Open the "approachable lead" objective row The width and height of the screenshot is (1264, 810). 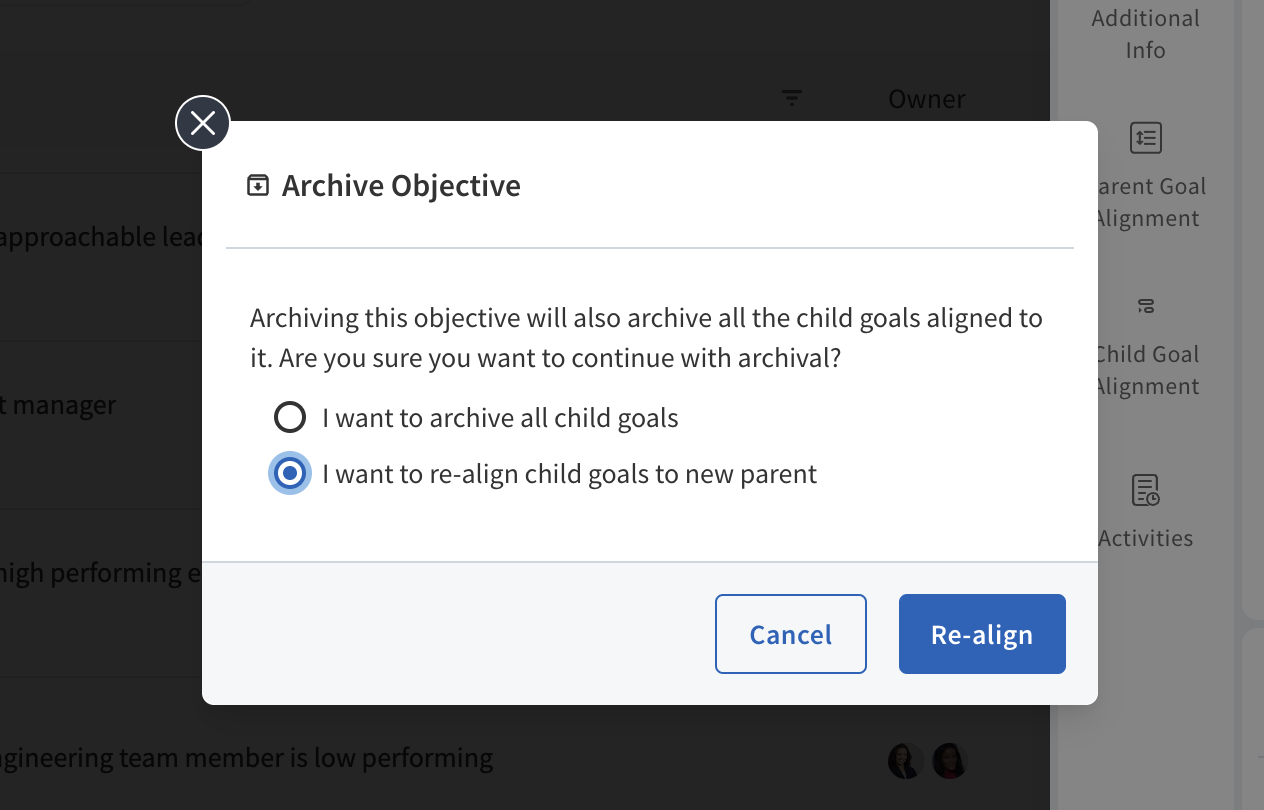100,237
